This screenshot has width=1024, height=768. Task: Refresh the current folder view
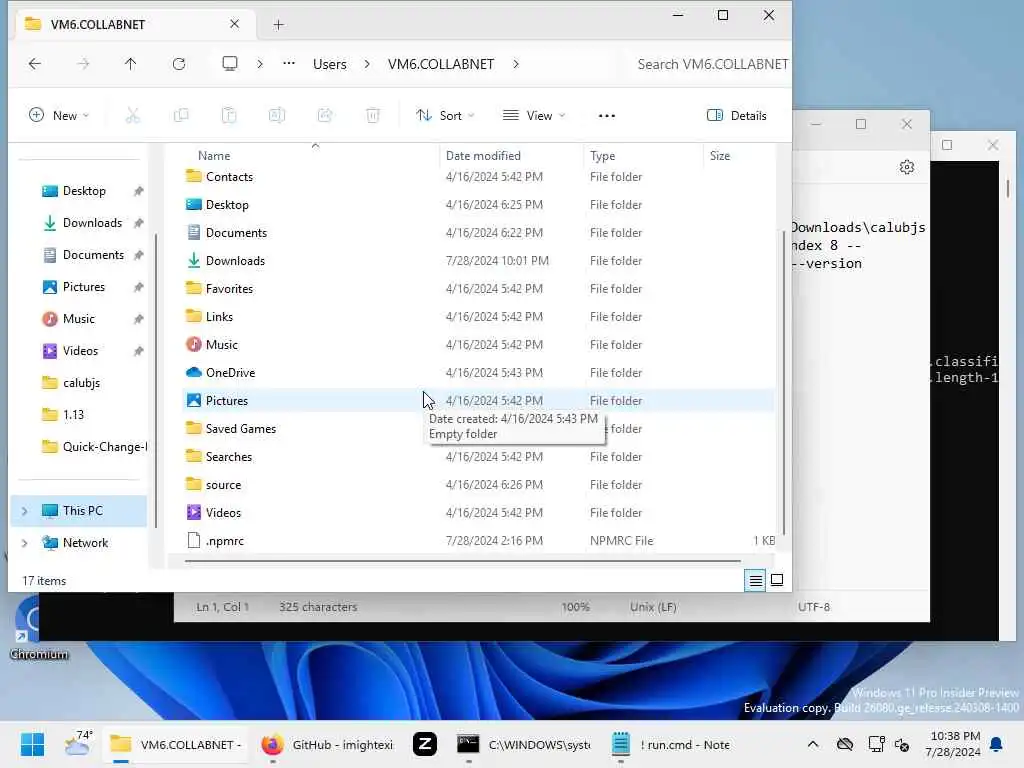pos(179,63)
